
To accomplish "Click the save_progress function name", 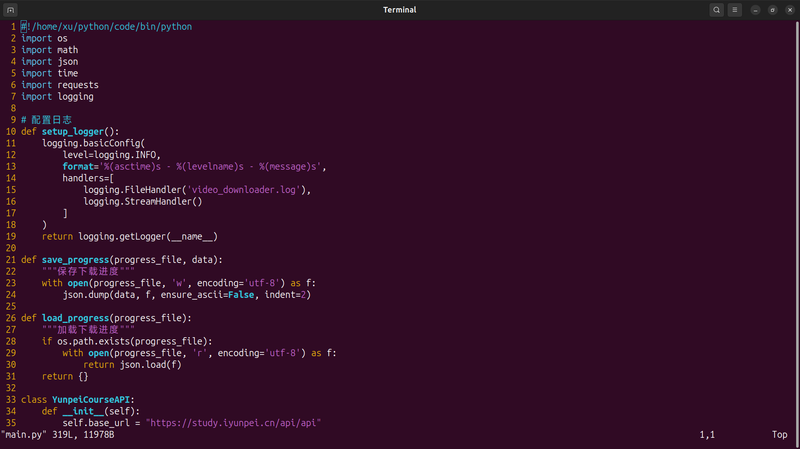I will point(76,260).
